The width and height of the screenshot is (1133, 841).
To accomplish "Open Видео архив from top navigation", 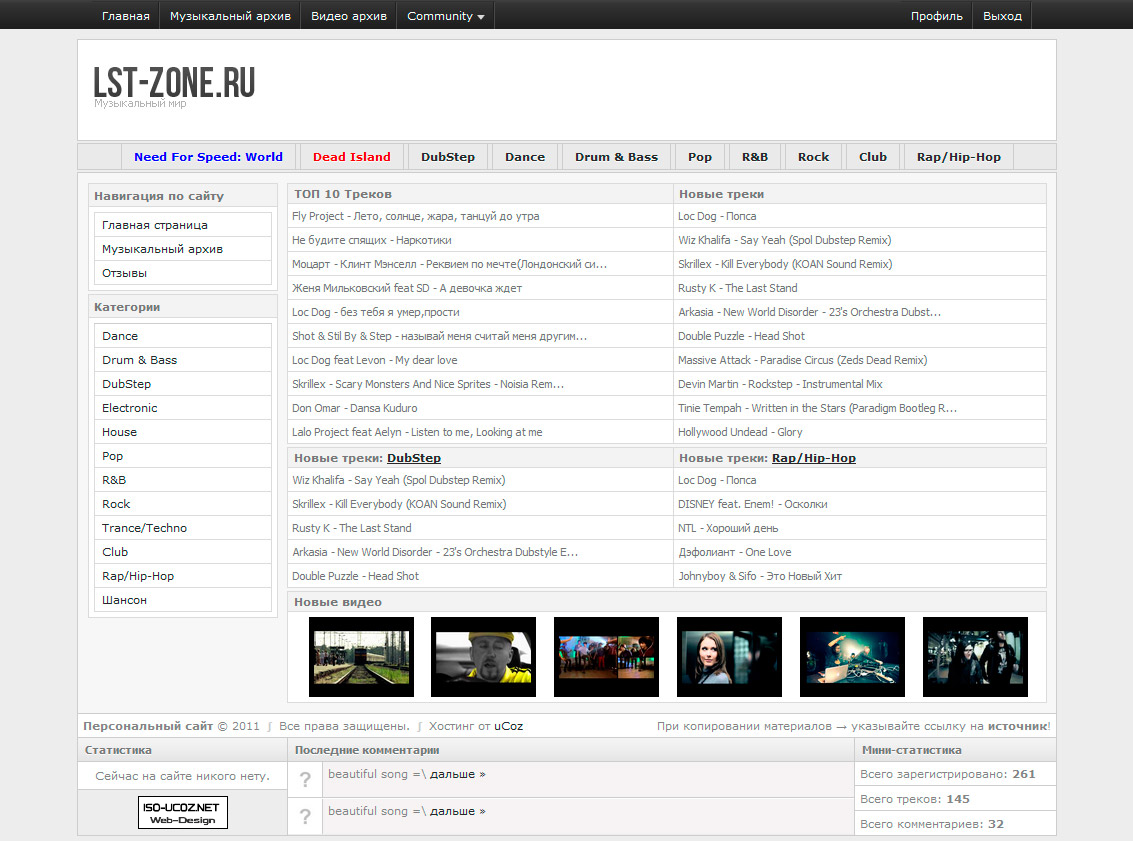I will [x=348, y=16].
